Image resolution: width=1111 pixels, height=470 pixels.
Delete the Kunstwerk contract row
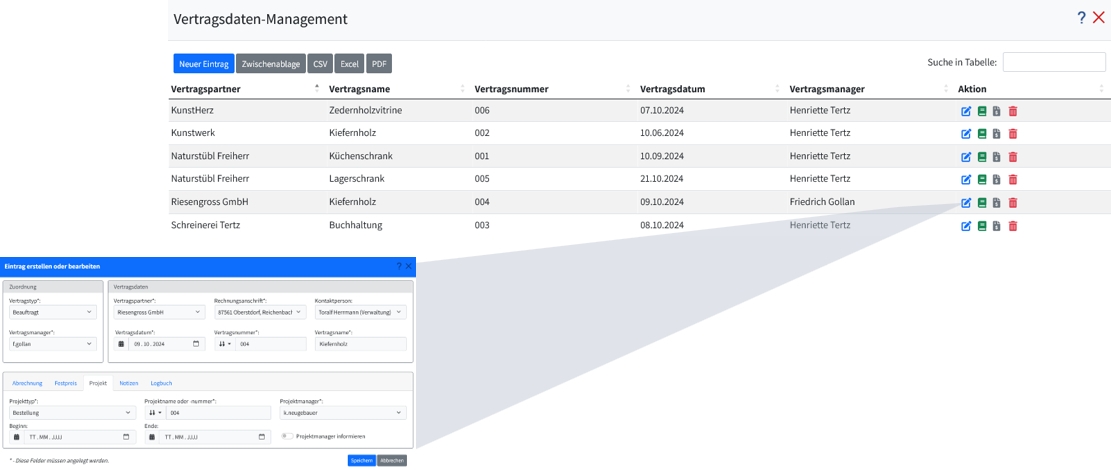(x=1012, y=134)
